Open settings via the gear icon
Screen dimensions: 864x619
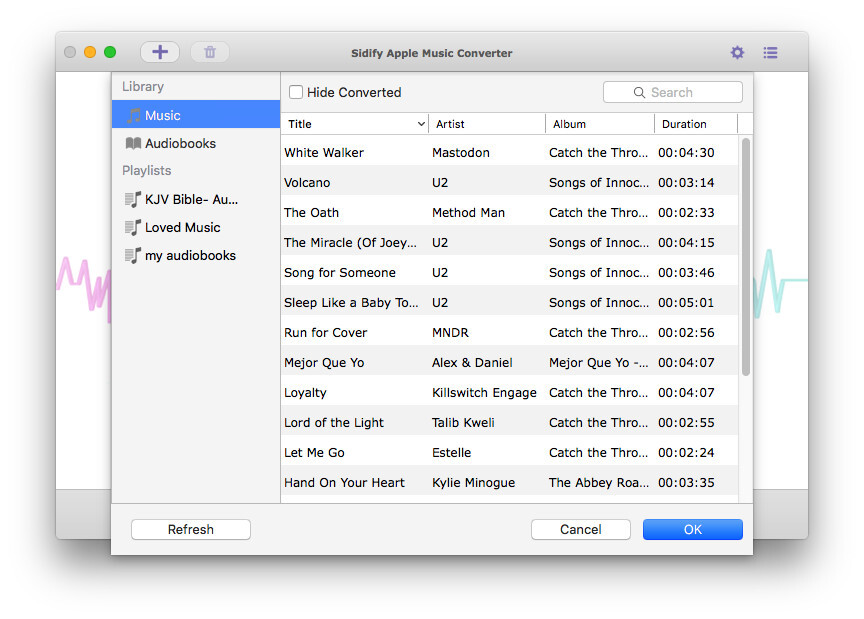click(x=737, y=52)
